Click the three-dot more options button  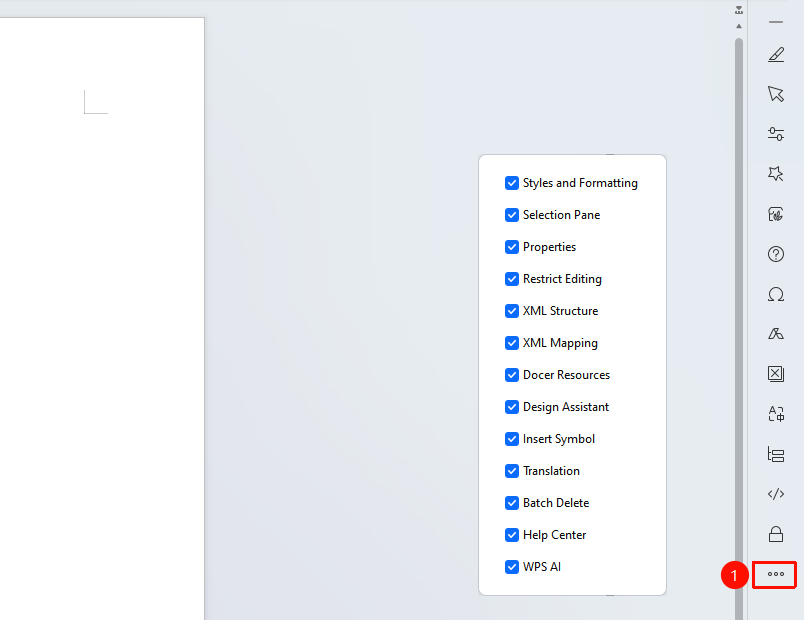776,574
